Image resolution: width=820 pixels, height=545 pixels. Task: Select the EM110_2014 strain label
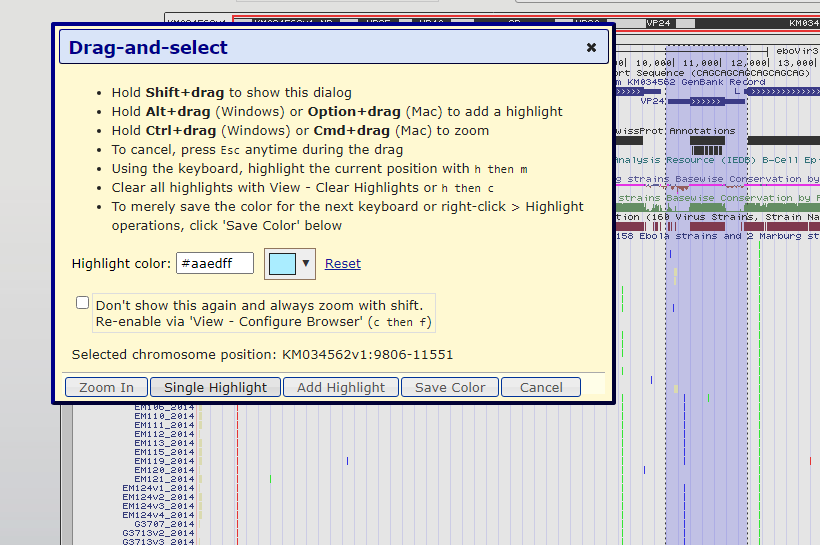pyautogui.click(x=164, y=416)
